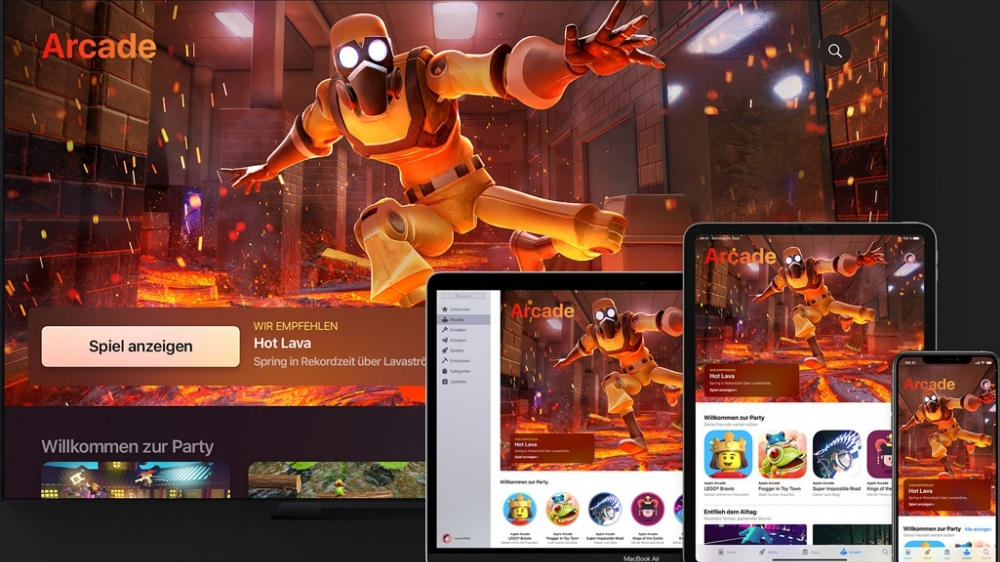Tap the profile avatar on the iPhone screen
The height and width of the screenshot is (562, 1000).
point(987,385)
